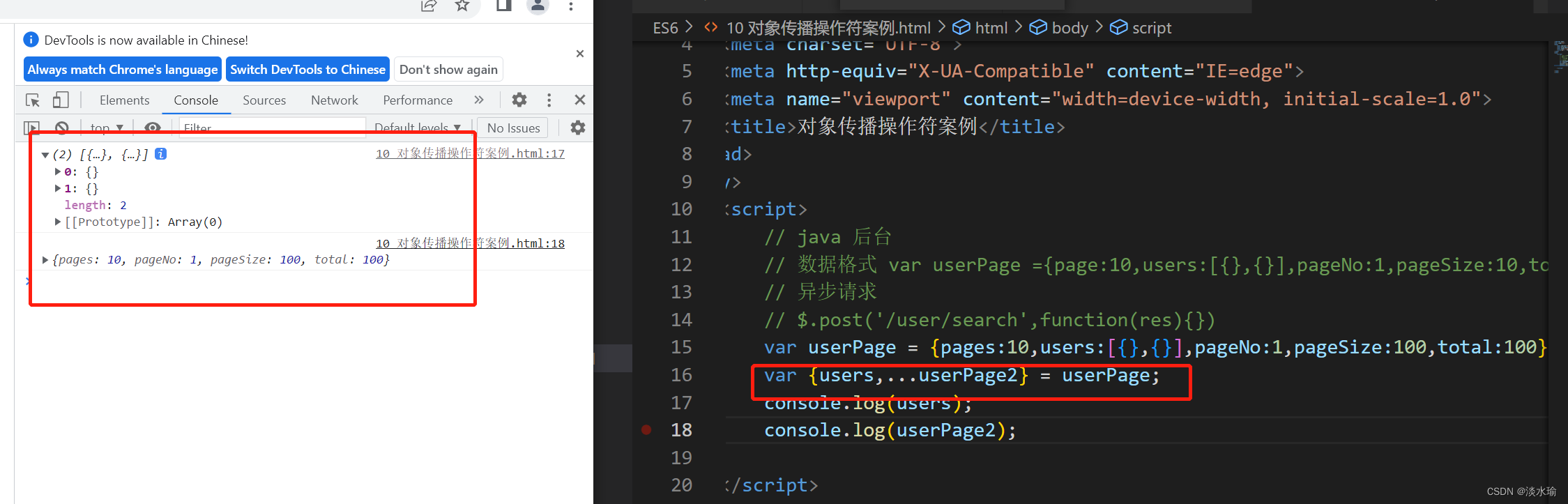Image resolution: width=1568 pixels, height=504 pixels.
Task: Open Chrome side panel icon
Action: point(503,6)
